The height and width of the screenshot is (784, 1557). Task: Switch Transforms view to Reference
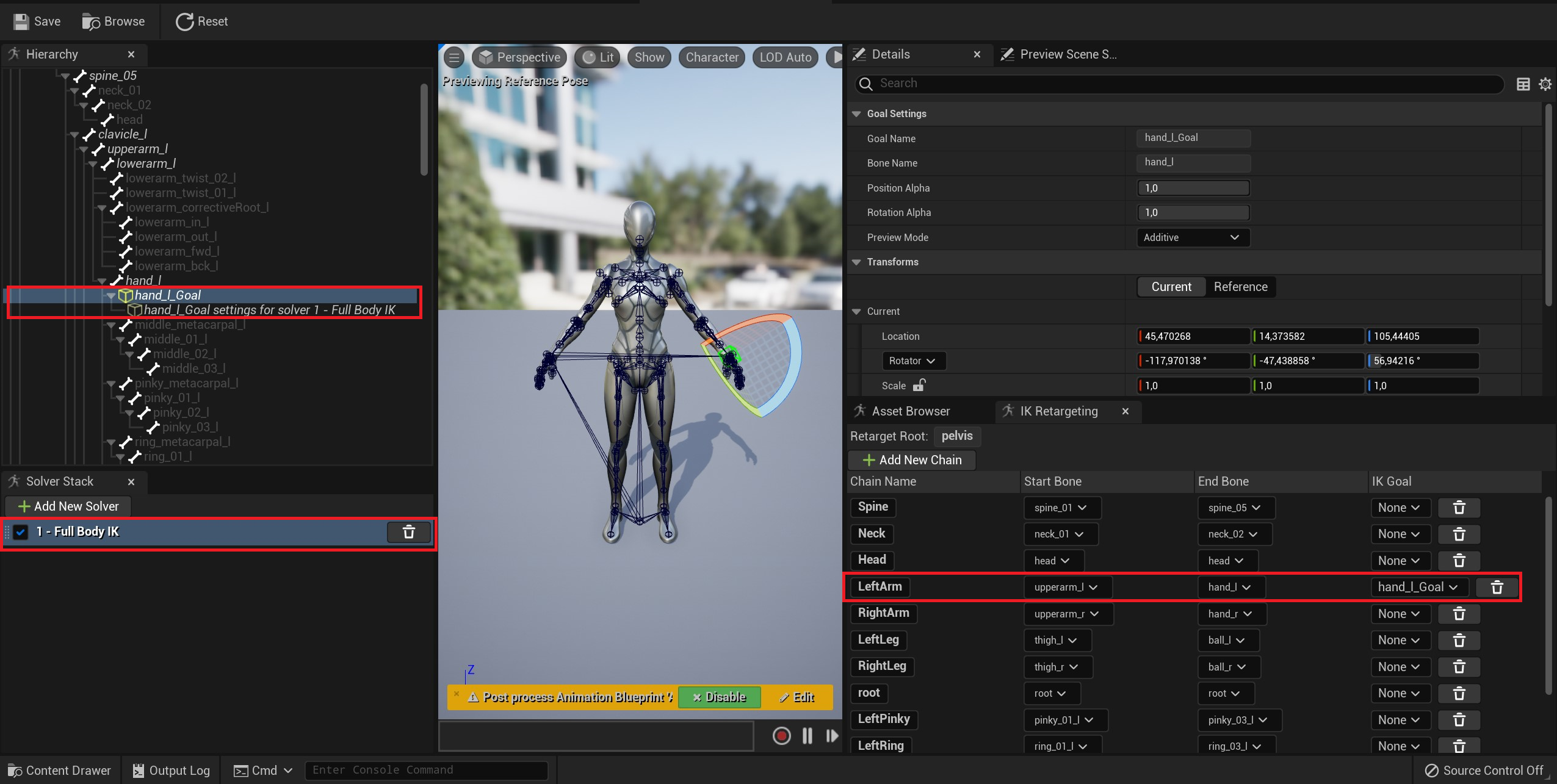(x=1240, y=287)
